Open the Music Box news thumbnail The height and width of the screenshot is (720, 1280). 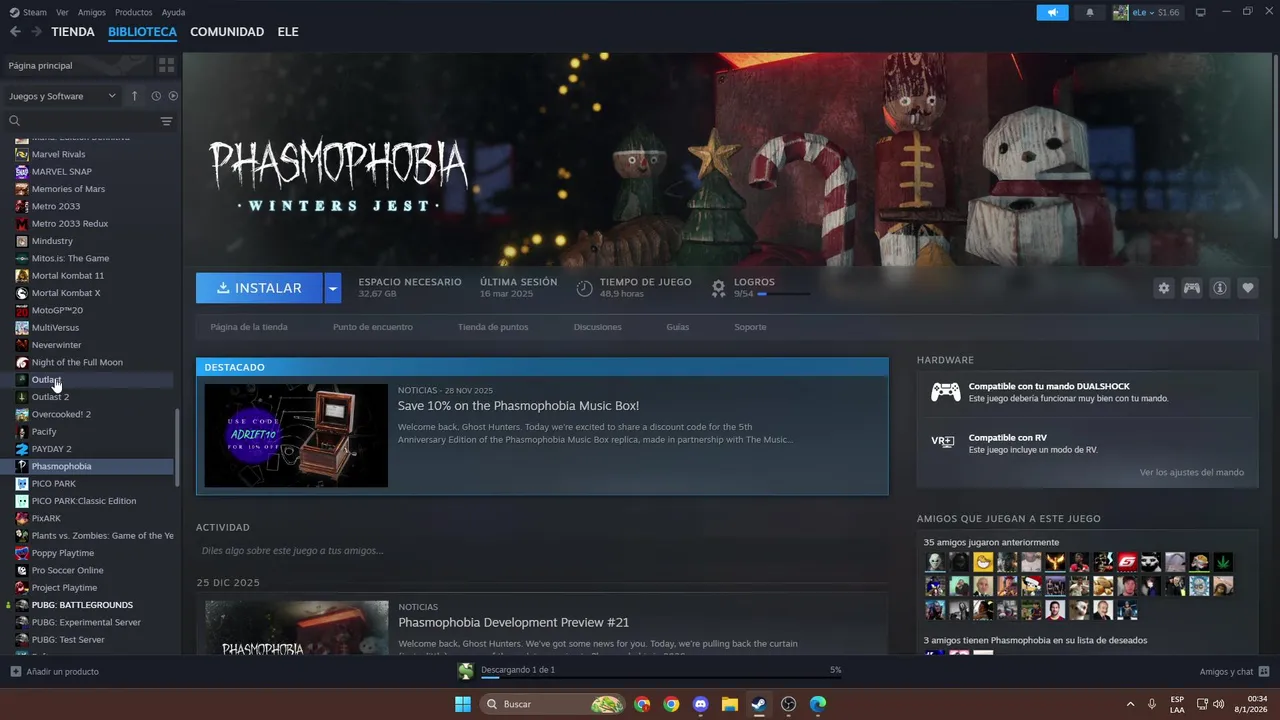[x=296, y=436]
